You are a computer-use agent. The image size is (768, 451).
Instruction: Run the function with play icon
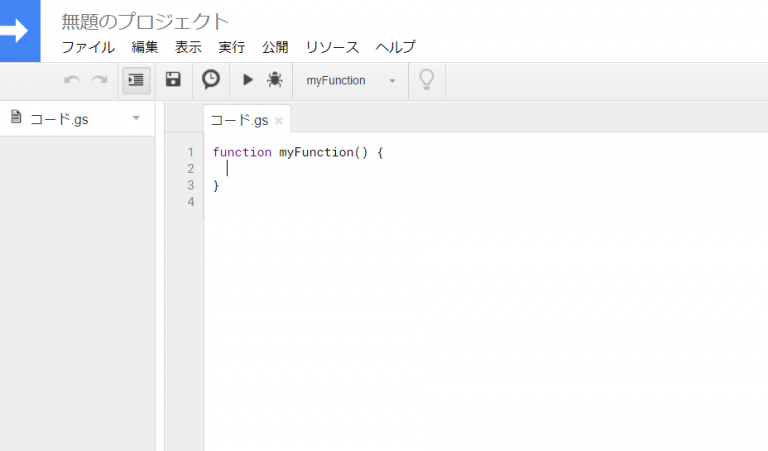coord(248,79)
